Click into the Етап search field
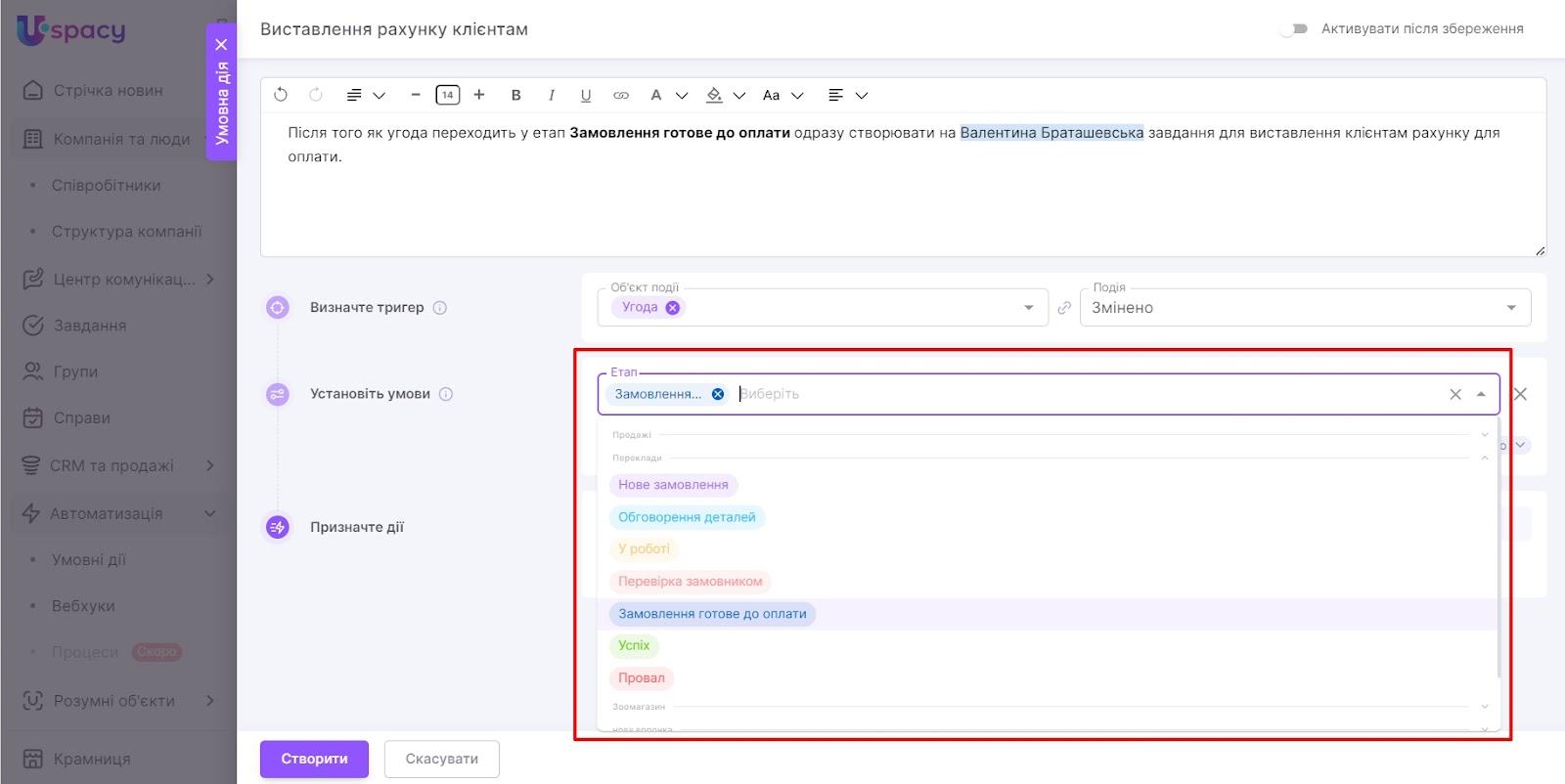The width and height of the screenshot is (1565, 784). (1076, 394)
